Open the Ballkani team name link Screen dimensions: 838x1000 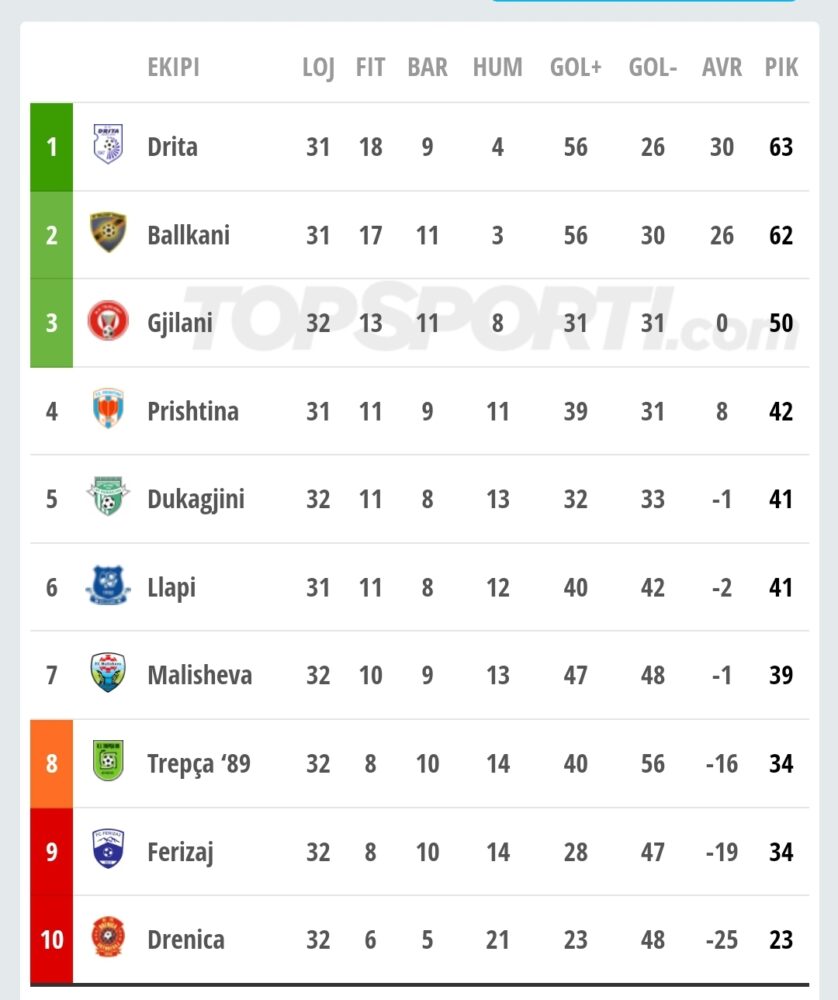(x=188, y=235)
